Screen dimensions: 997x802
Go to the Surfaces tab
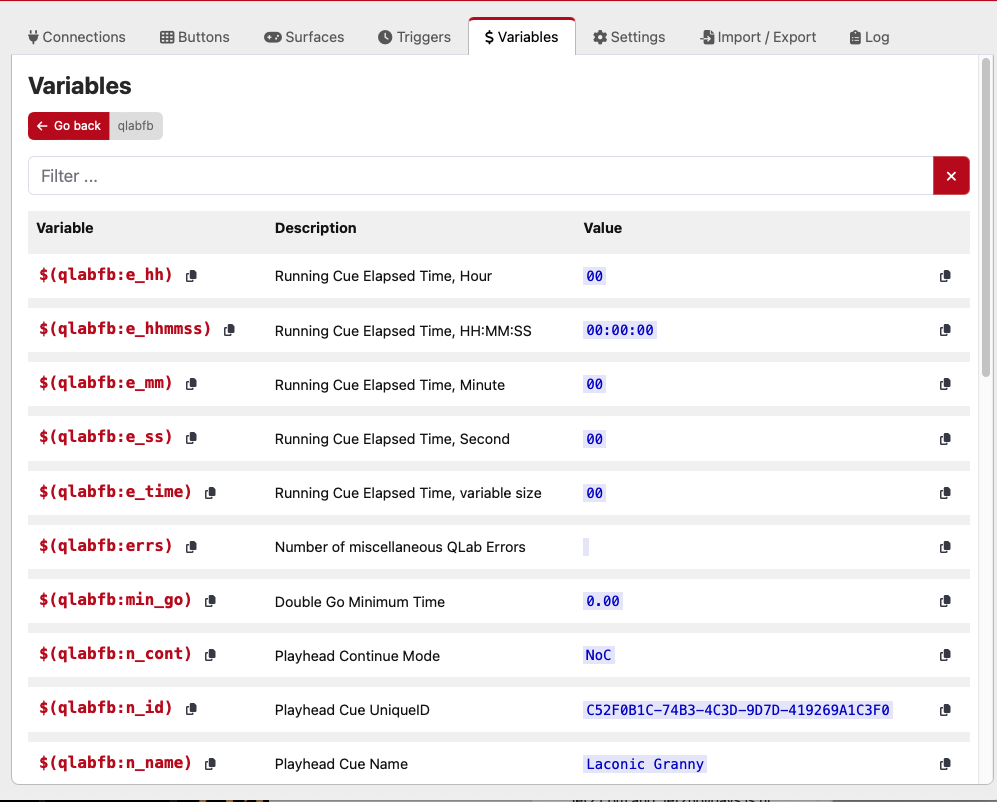[x=304, y=37]
